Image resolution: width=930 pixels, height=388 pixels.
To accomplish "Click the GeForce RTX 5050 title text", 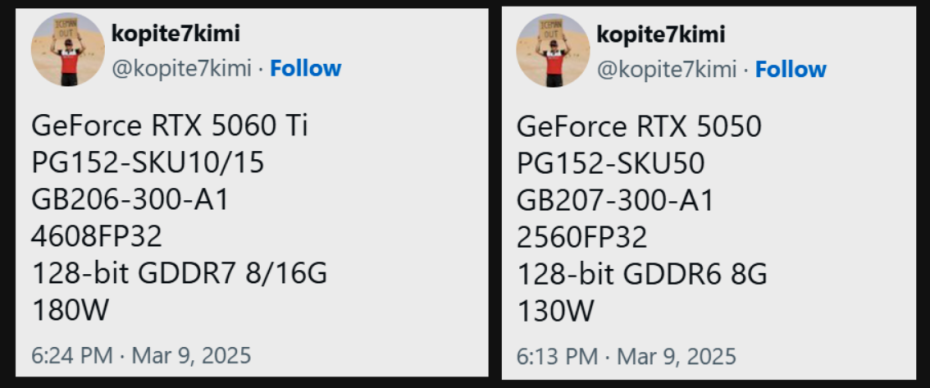I will 639,127.
